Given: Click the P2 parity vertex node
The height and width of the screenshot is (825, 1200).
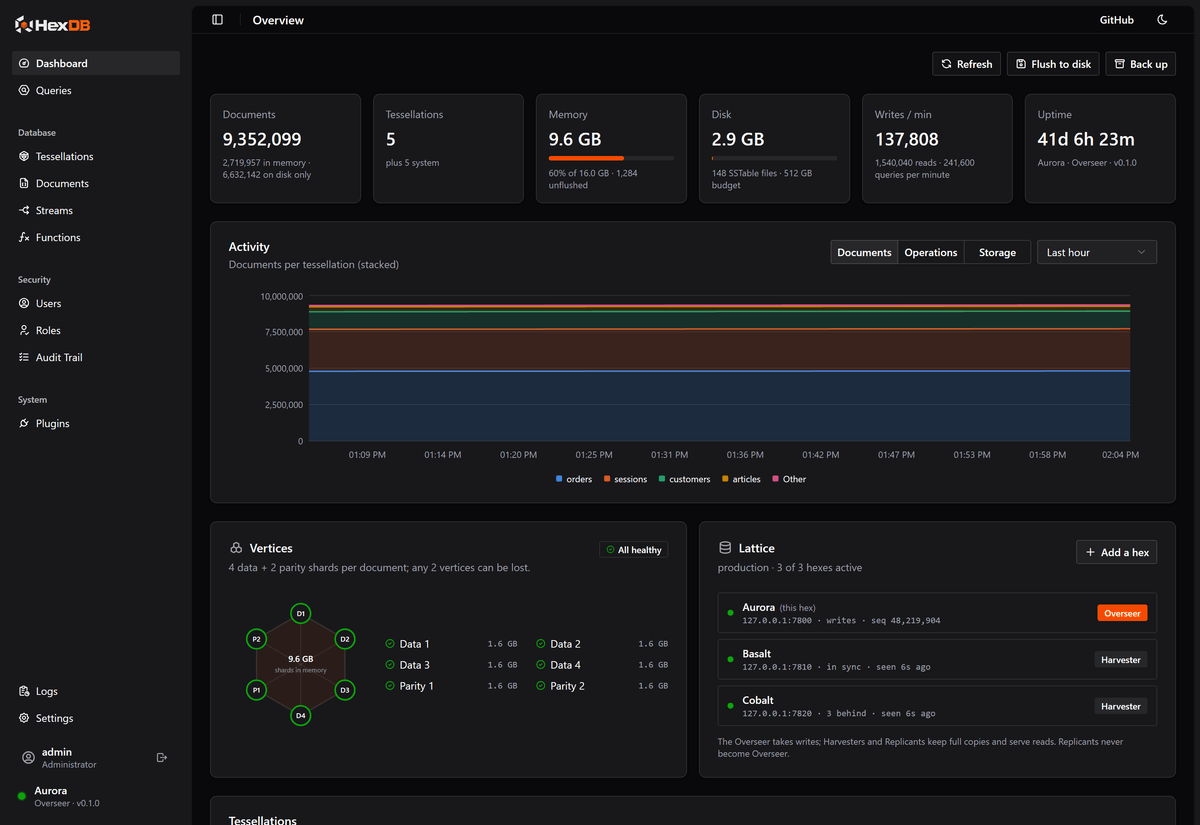Looking at the screenshot, I should [256, 639].
